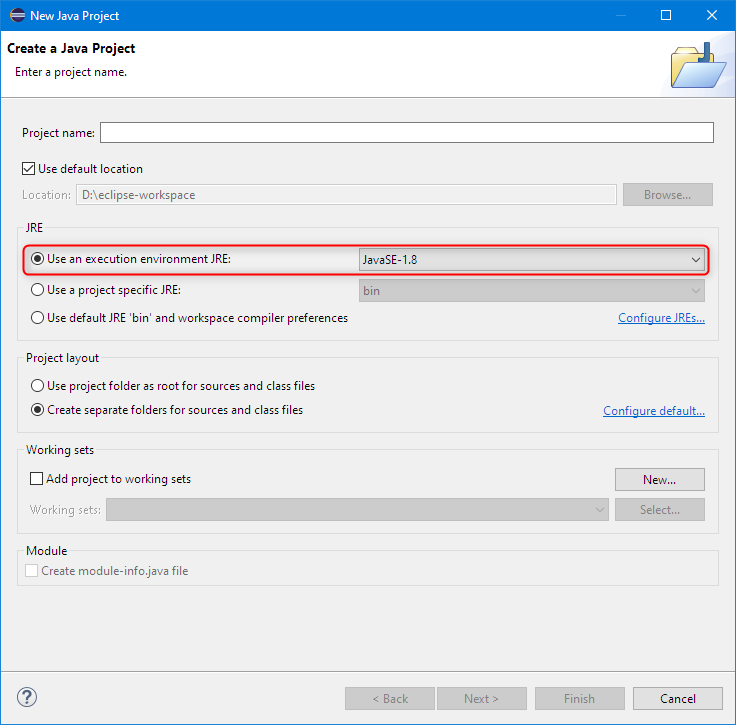Viewport: 736px width, 725px height.
Task: Close the New Java Project dialog
Action: click(x=712, y=15)
